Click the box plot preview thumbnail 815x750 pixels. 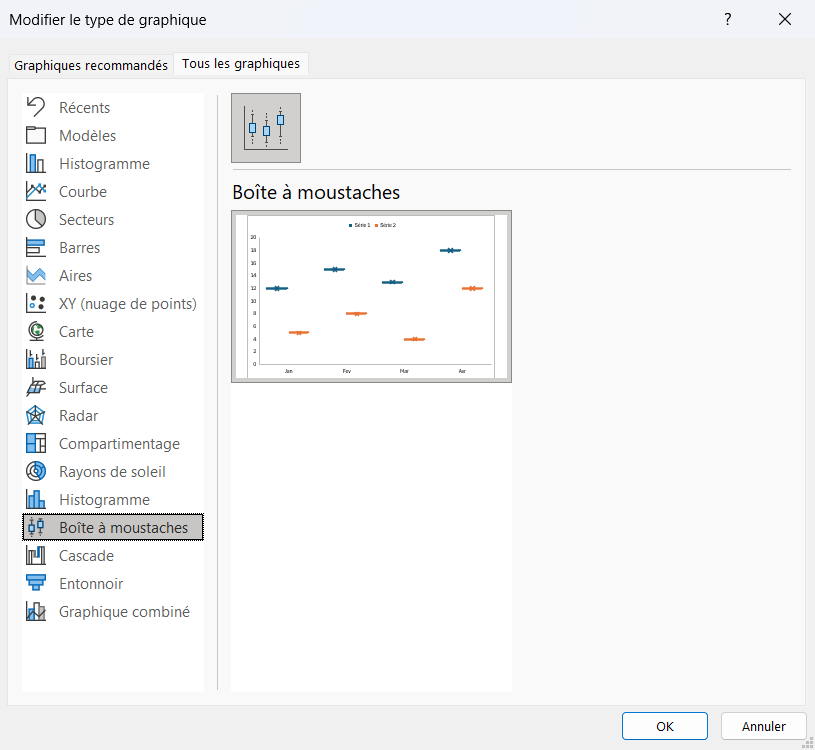[x=372, y=296]
